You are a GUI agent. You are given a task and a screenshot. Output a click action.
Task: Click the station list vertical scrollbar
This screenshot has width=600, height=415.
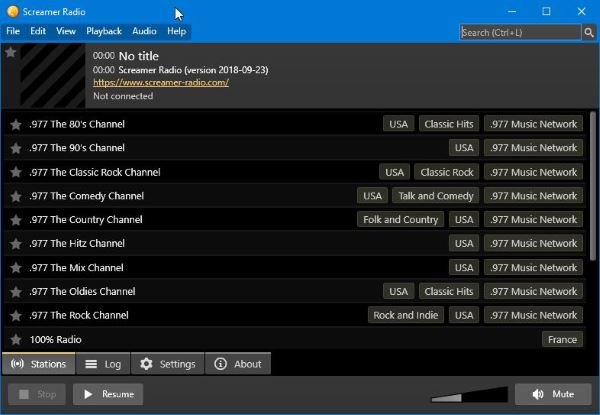pyautogui.click(x=593, y=186)
